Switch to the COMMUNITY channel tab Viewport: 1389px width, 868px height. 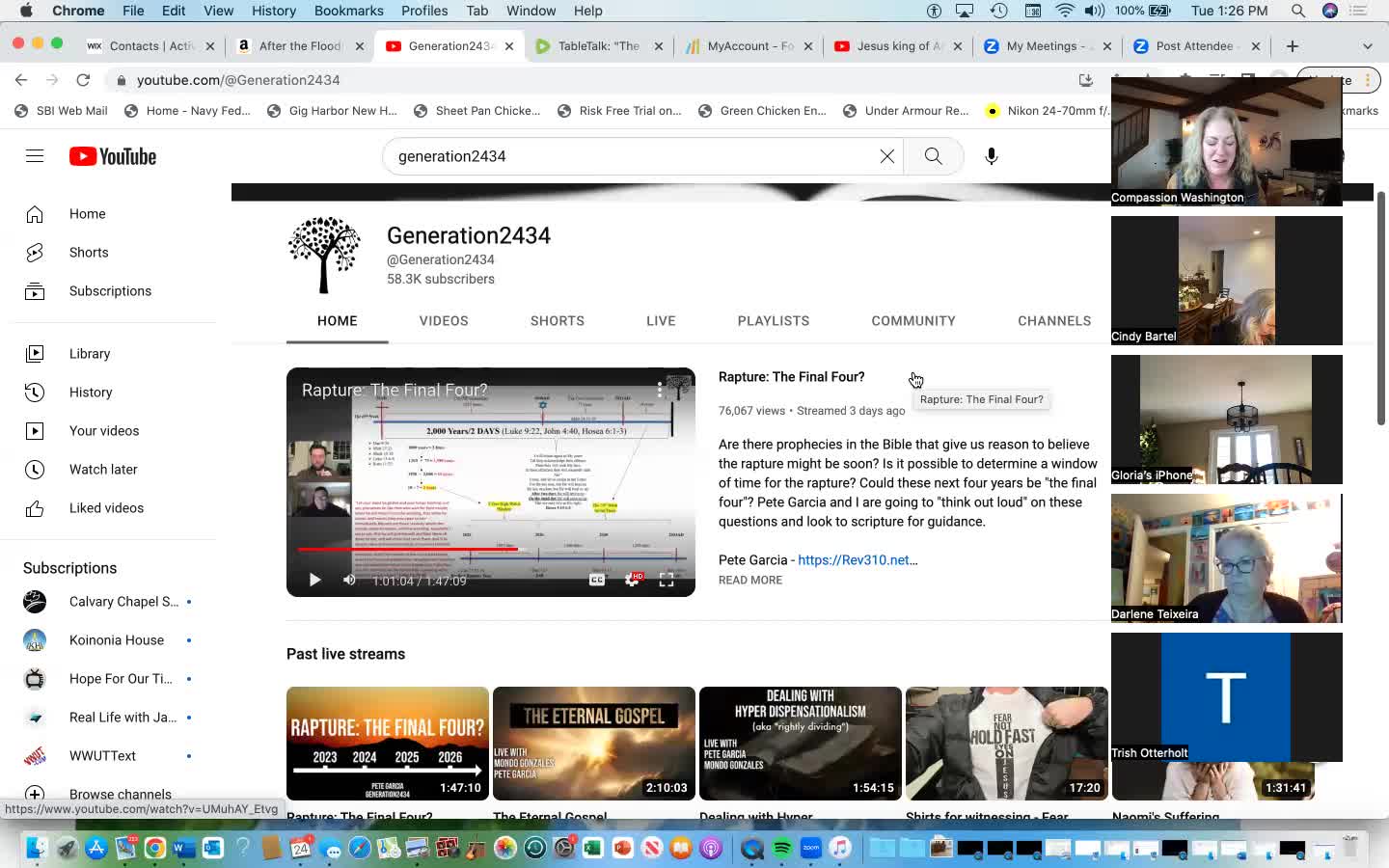click(x=913, y=321)
